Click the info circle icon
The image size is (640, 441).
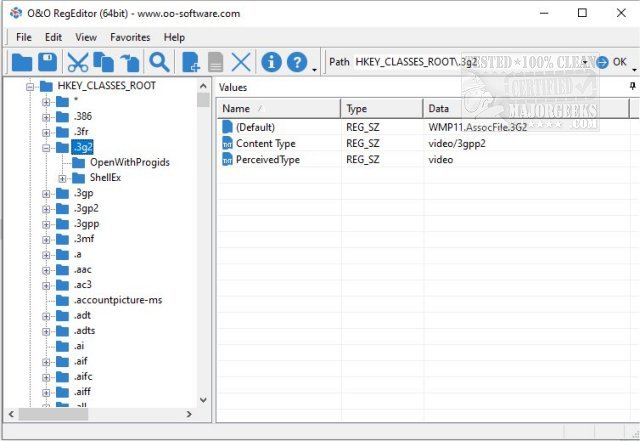coord(271,62)
